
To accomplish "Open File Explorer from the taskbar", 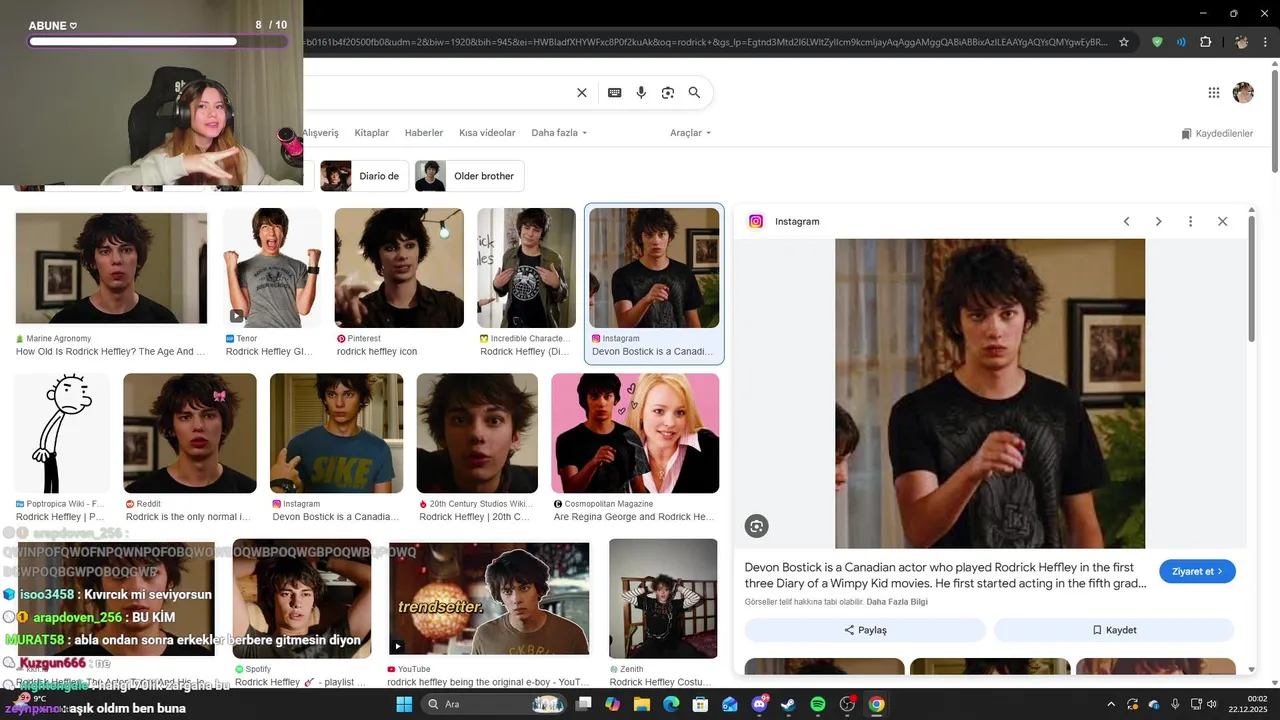I will [x=641, y=704].
